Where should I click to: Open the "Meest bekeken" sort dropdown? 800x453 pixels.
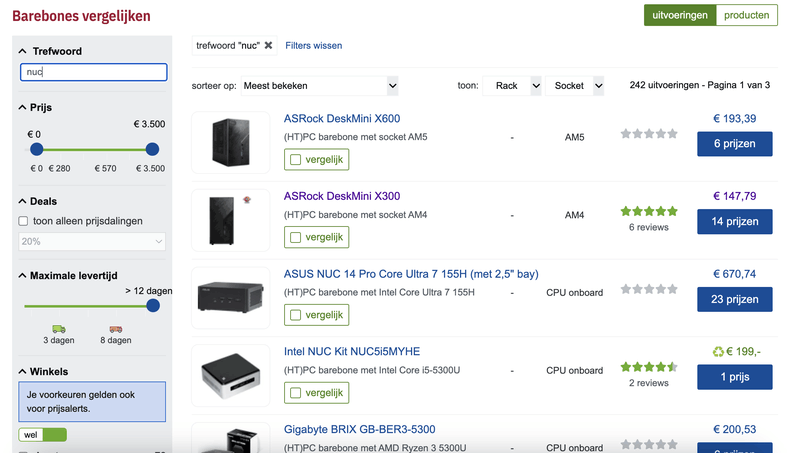click(x=320, y=86)
